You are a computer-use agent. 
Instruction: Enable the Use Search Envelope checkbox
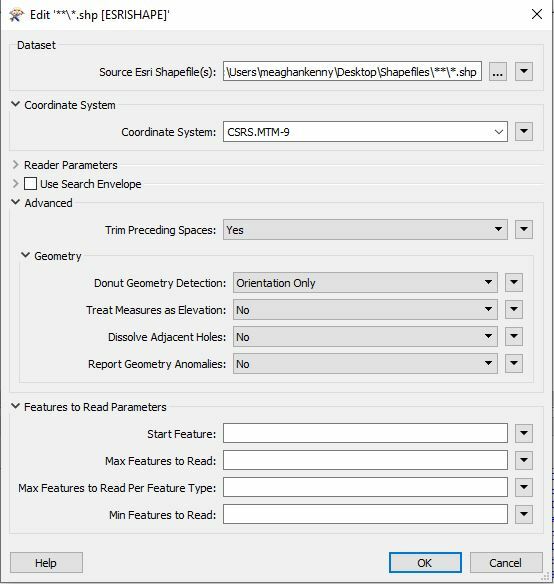point(30,184)
